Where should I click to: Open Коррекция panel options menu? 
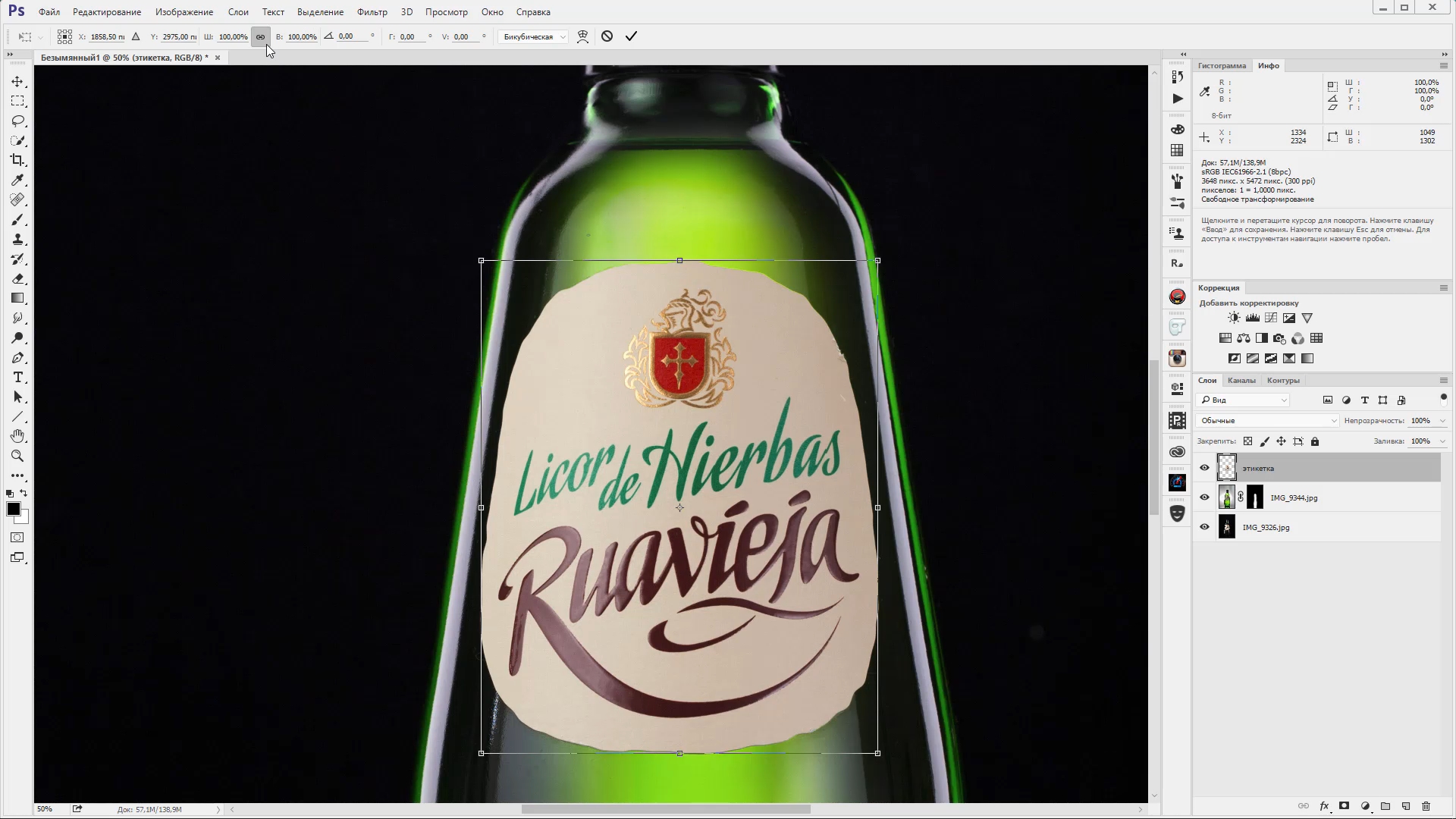(x=1443, y=288)
